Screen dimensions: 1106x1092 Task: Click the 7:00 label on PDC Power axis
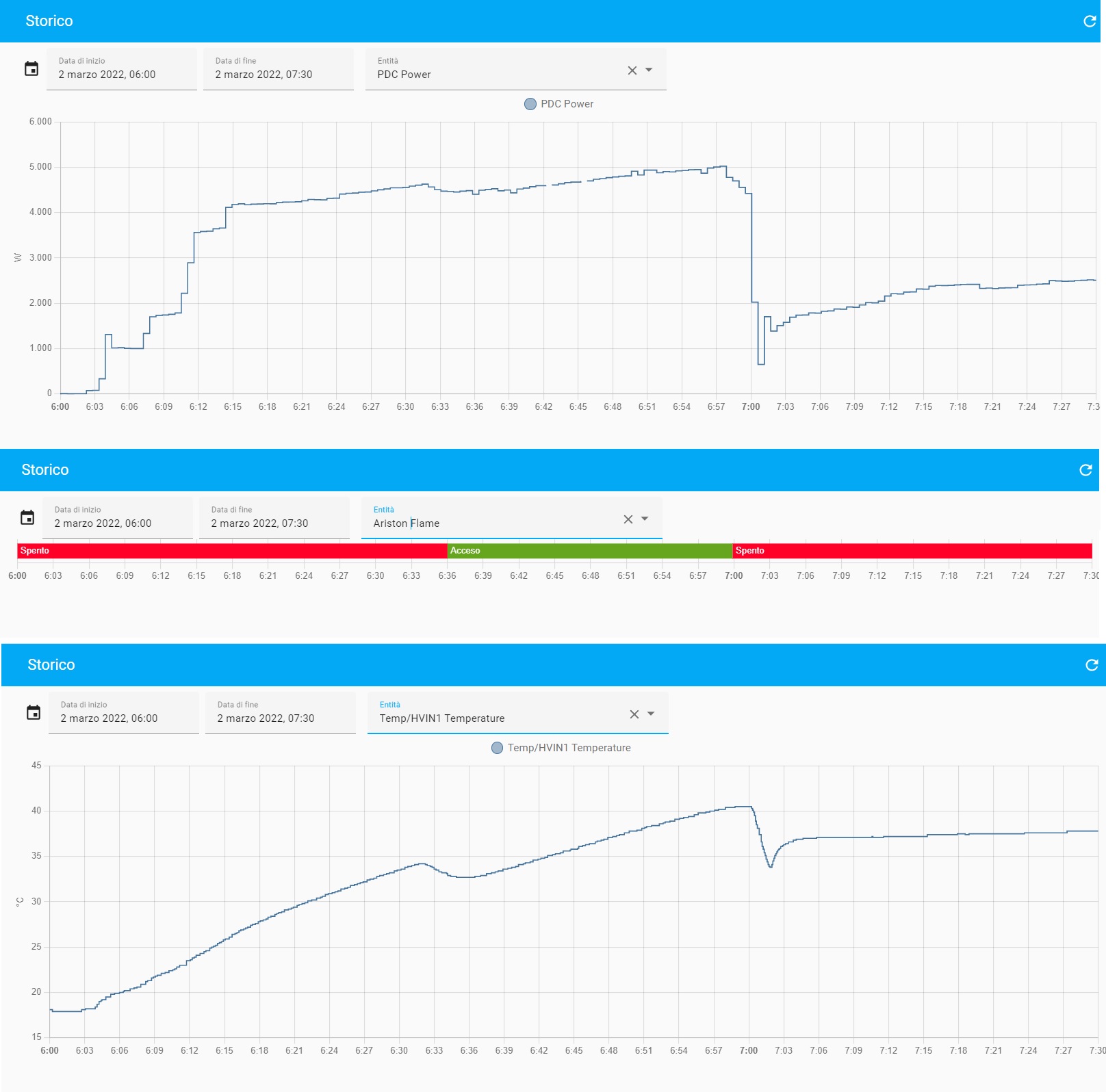tap(751, 406)
